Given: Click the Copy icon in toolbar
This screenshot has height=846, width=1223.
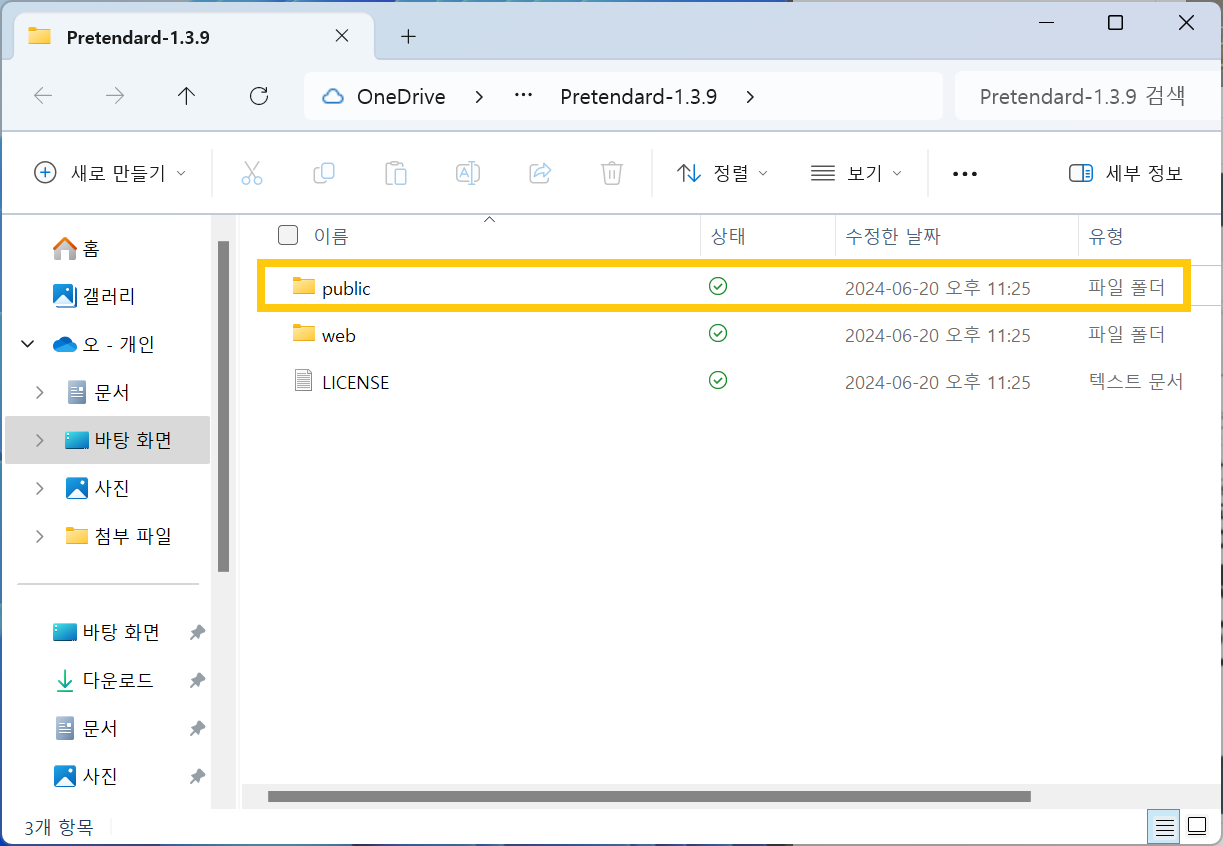Looking at the screenshot, I should click(x=324, y=173).
